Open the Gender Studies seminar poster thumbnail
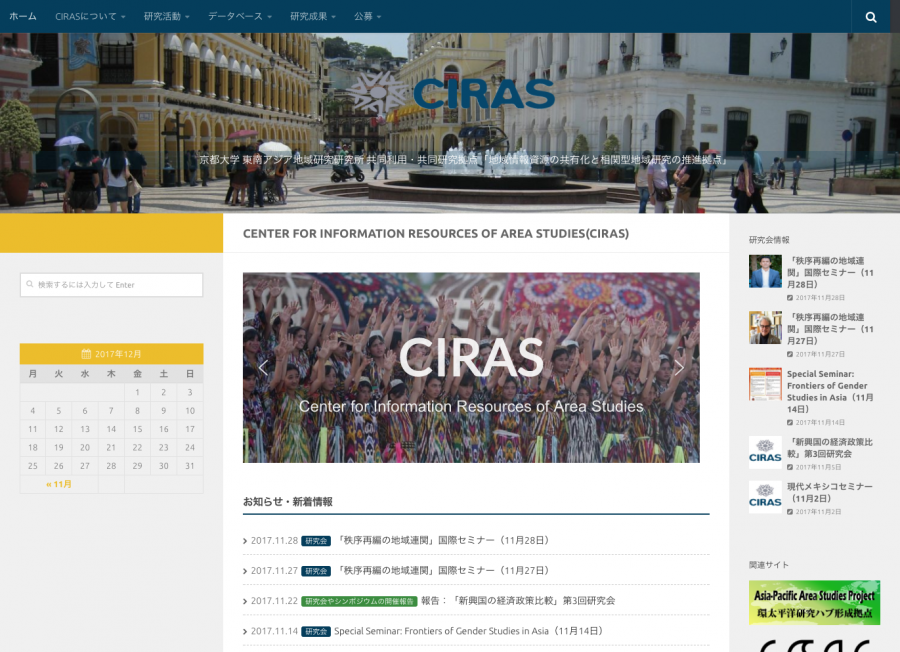This screenshot has height=652, width=900. (x=765, y=384)
